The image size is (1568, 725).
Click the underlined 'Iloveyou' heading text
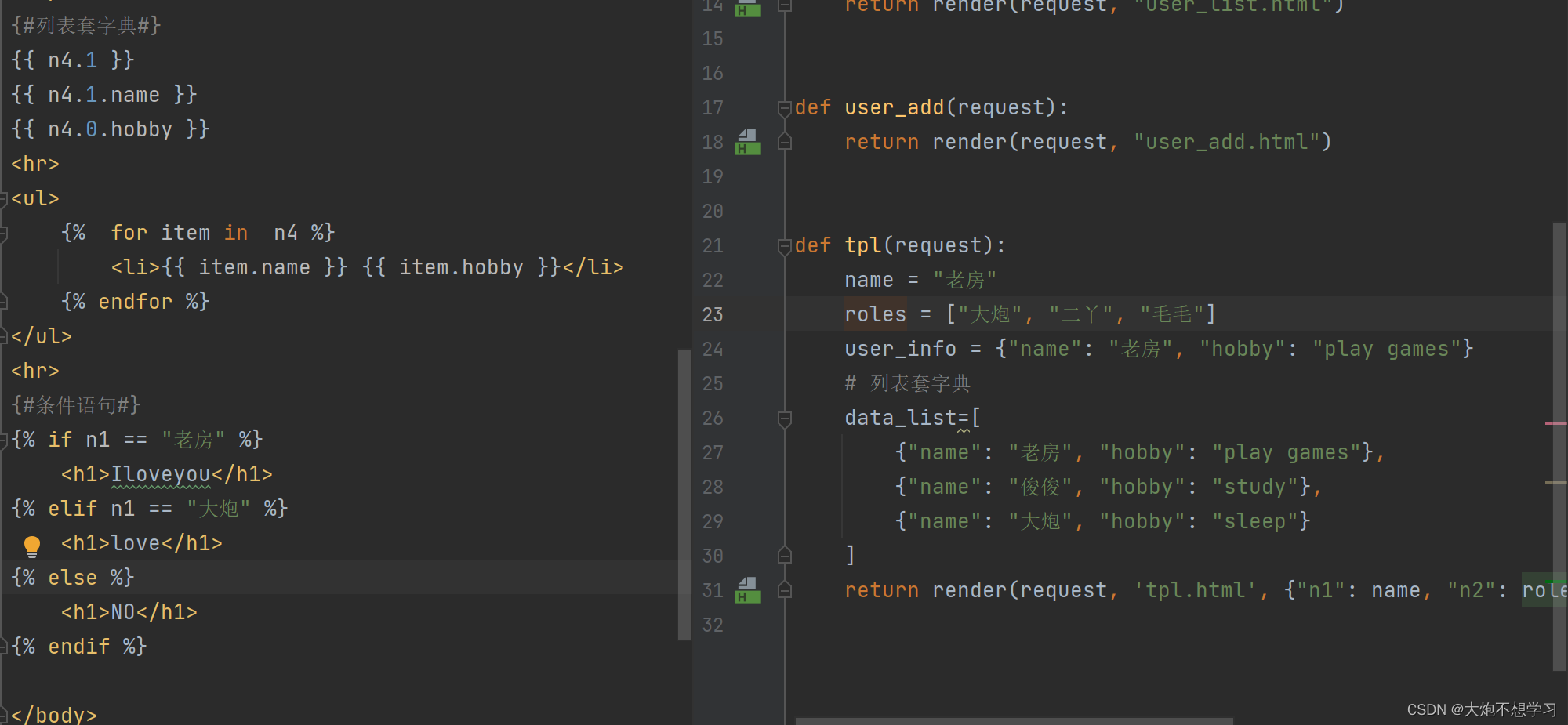click(161, 475)
